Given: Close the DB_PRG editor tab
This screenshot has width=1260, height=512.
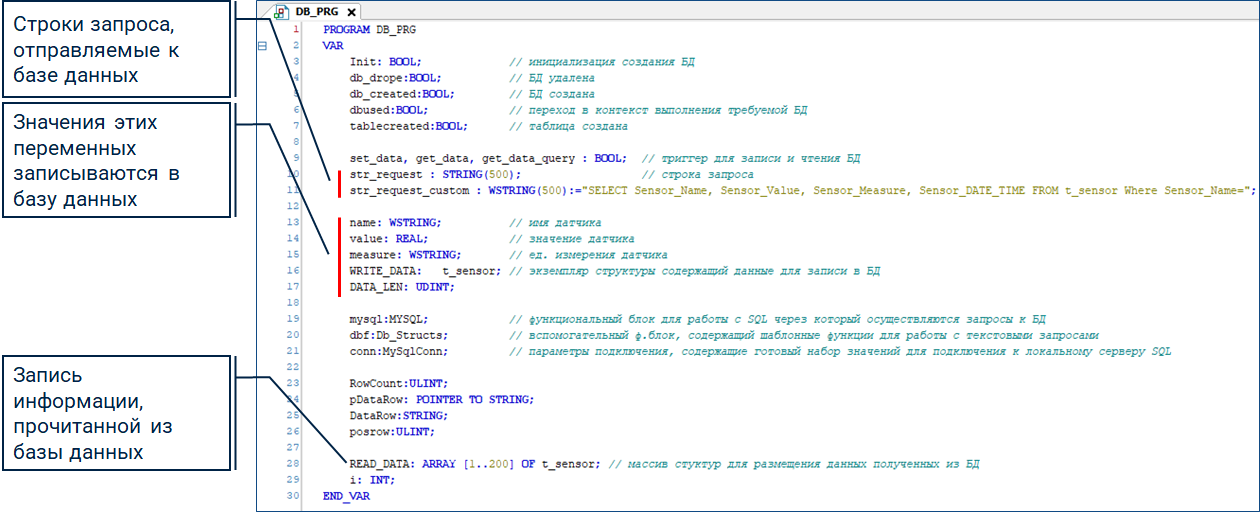Looking at the screenshot, I should point(352,11).
